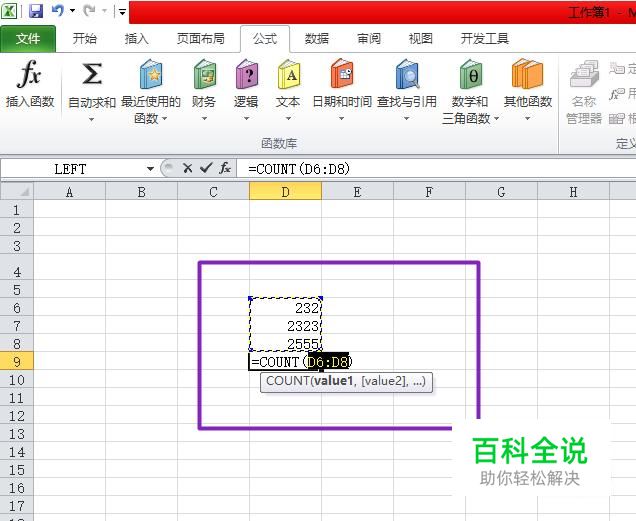Select column H header
Image resolution: width=636 pixels, height=521 pixels.
[x=573, y=192]
